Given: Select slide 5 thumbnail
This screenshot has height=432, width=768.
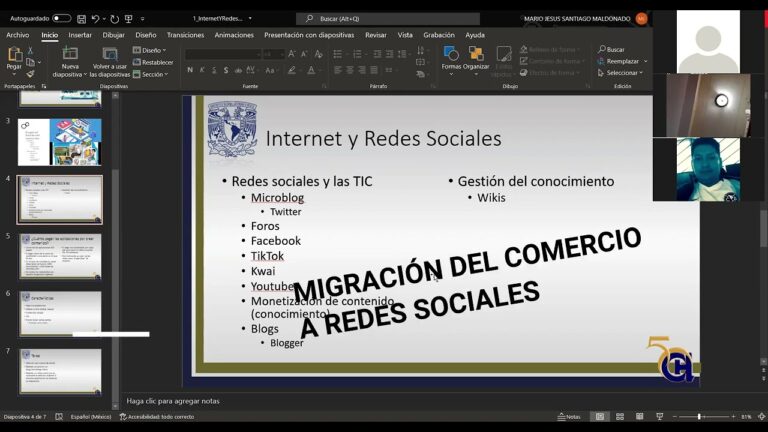Looking at the screenshot, I should (60, 257).
